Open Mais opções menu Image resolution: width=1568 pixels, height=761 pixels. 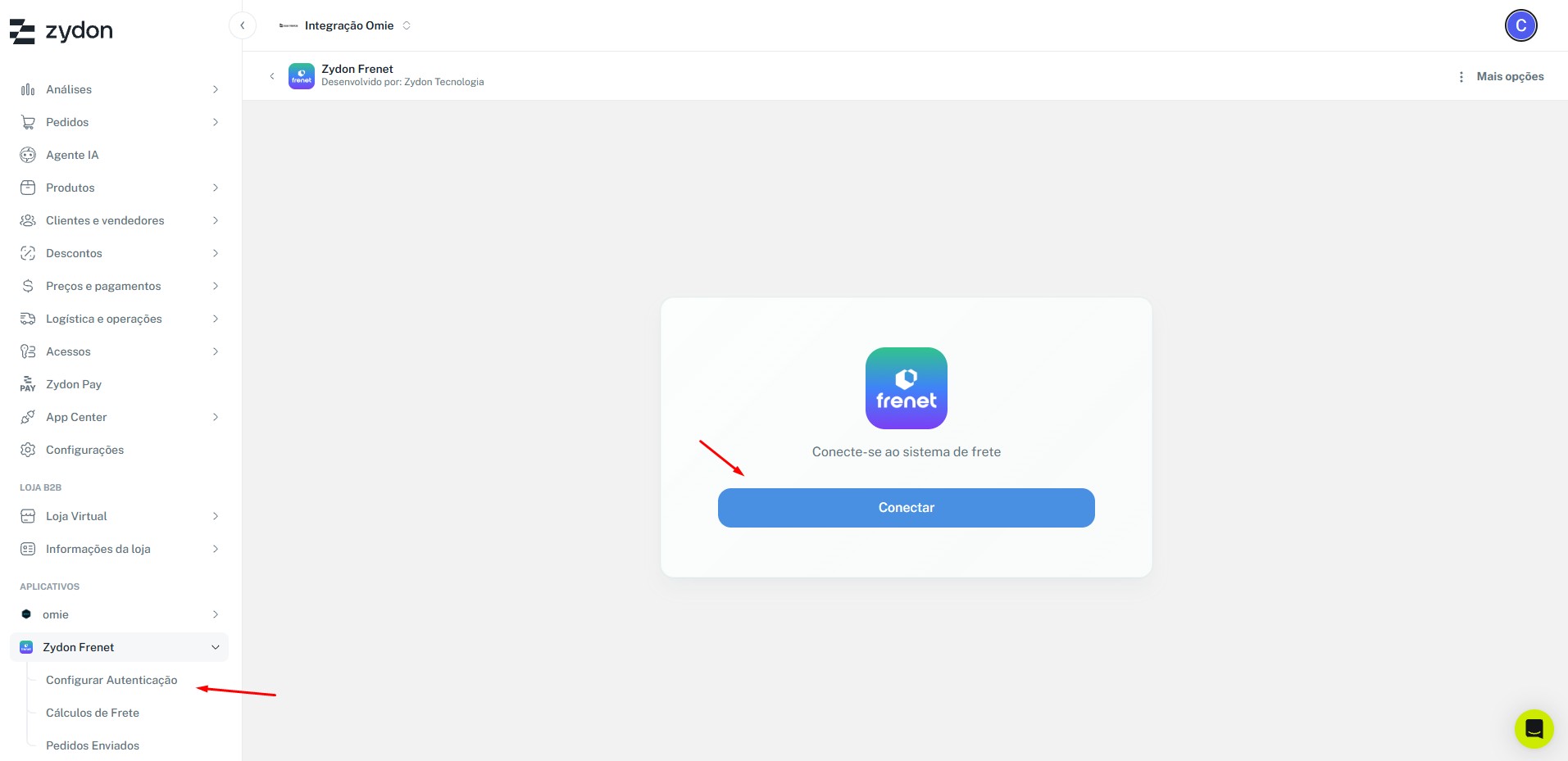click(1501, 76)
